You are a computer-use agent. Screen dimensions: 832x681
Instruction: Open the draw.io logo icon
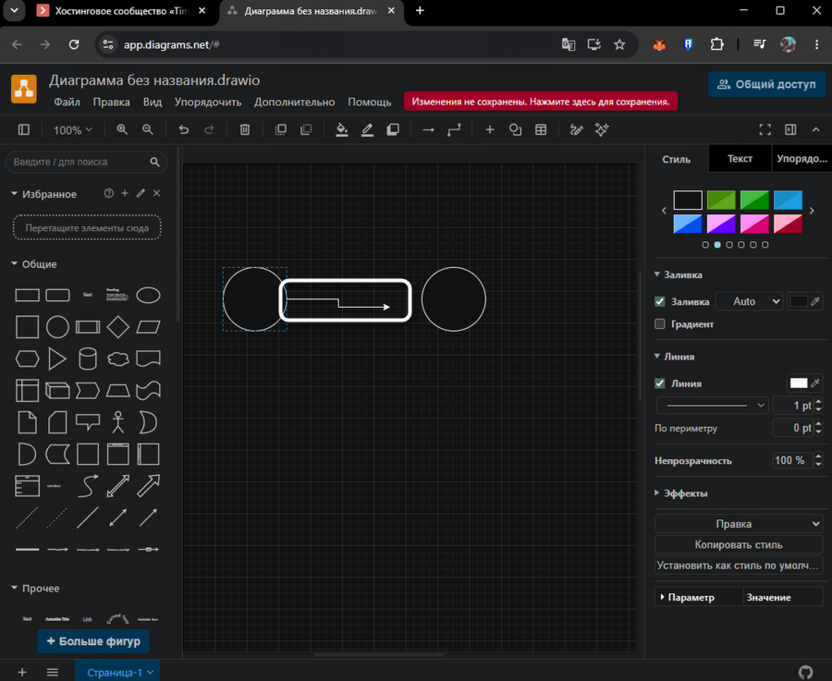coord(24,89)
